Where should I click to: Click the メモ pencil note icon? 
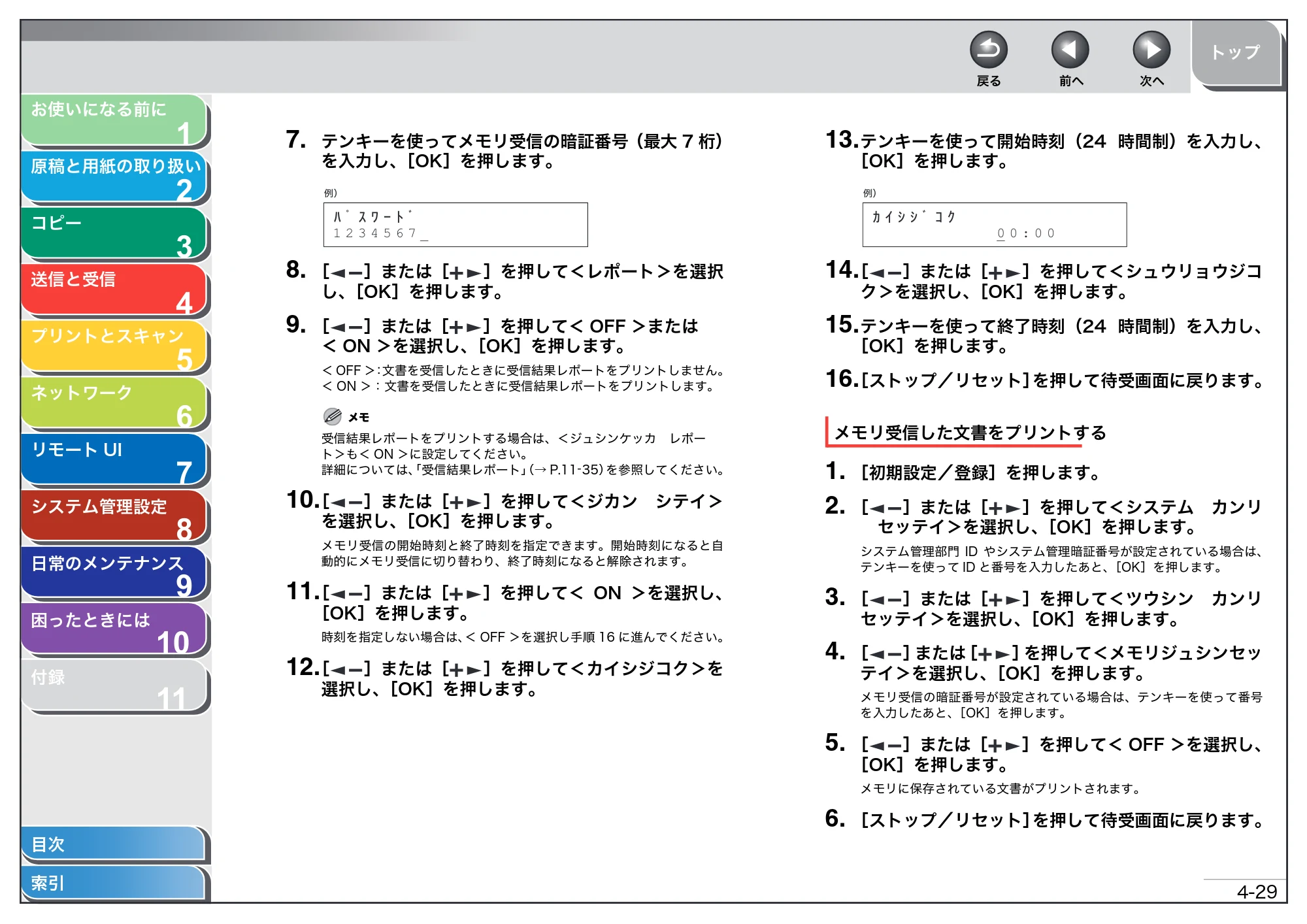[x=333, y=416]
